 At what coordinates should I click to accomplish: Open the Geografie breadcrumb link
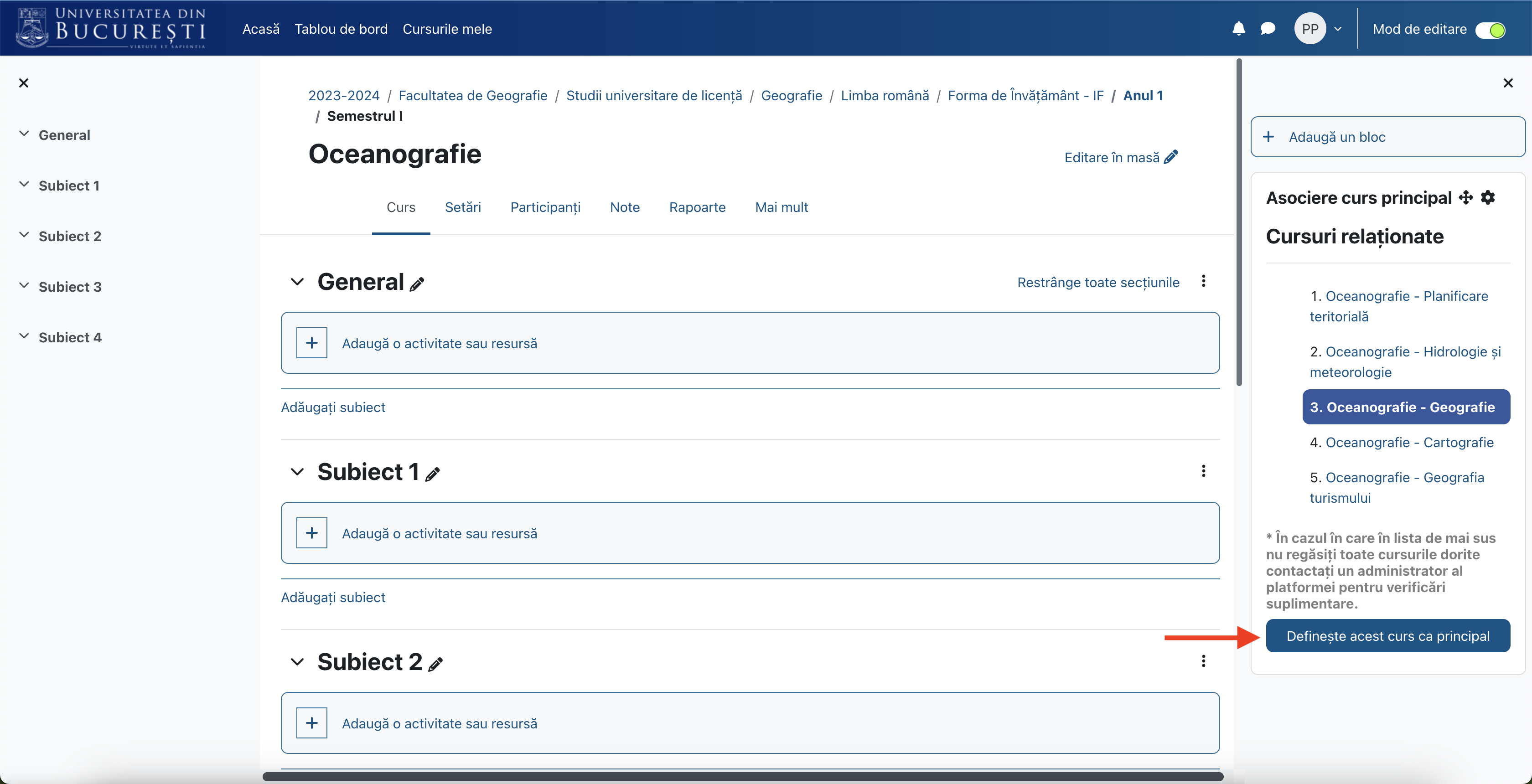[x=792, y=96]
